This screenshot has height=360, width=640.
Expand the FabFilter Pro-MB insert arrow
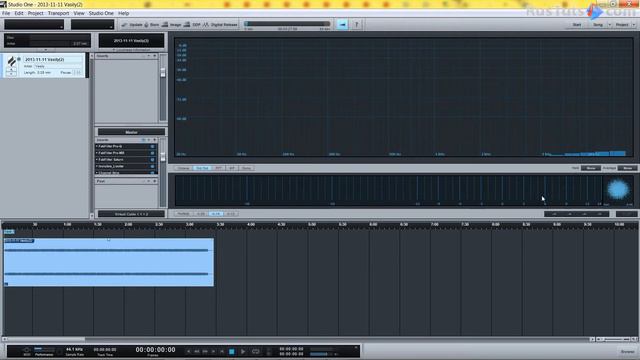click(97, 153)
